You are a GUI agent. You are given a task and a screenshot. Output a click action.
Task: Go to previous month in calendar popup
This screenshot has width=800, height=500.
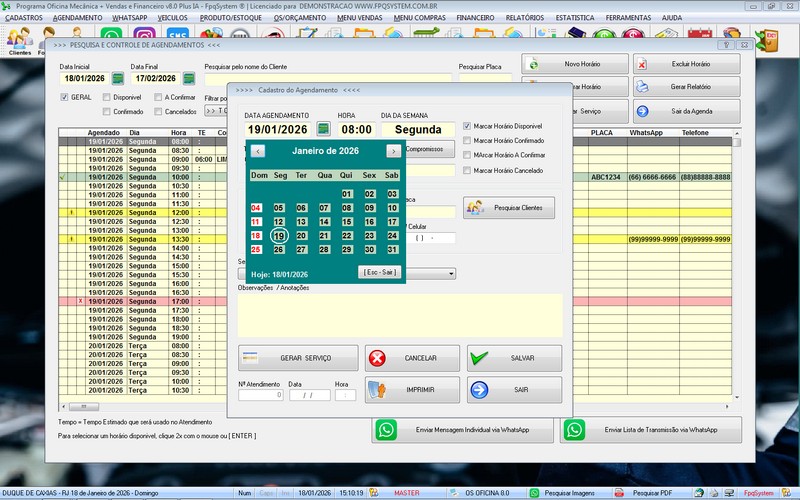coord(258,151)
